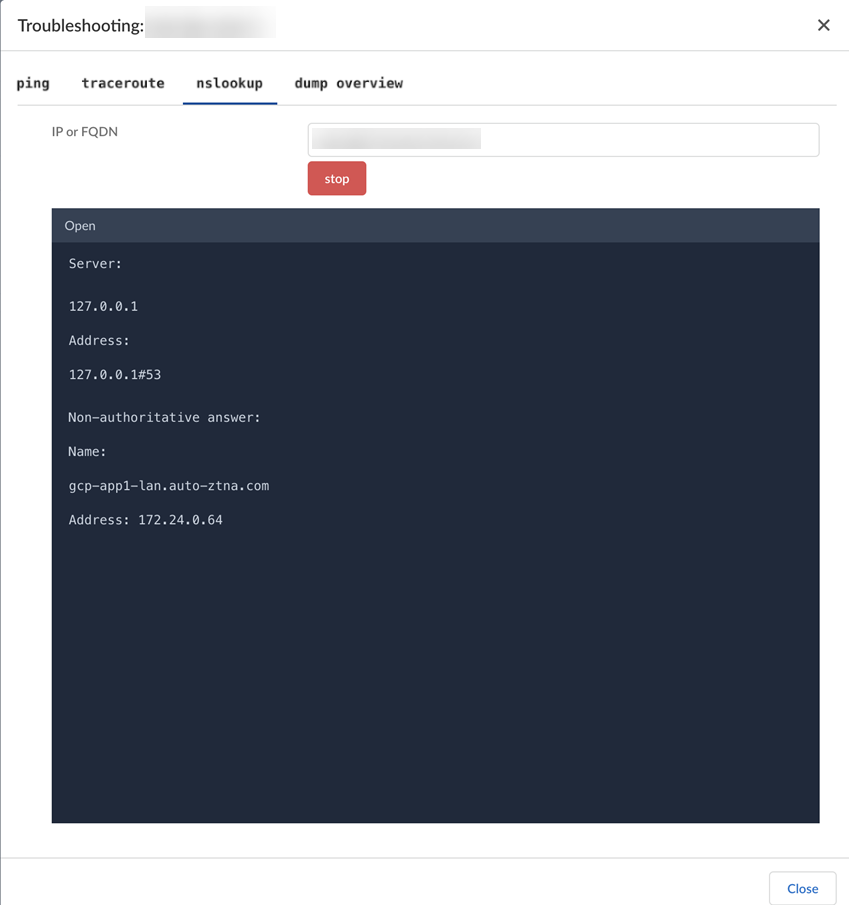View the dump overview tab

pos(348,83)
